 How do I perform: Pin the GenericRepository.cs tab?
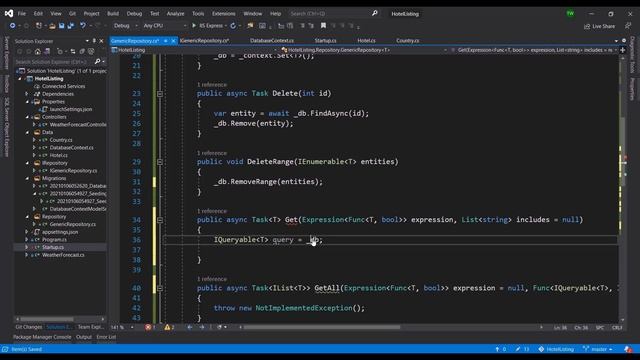point(165,41)
